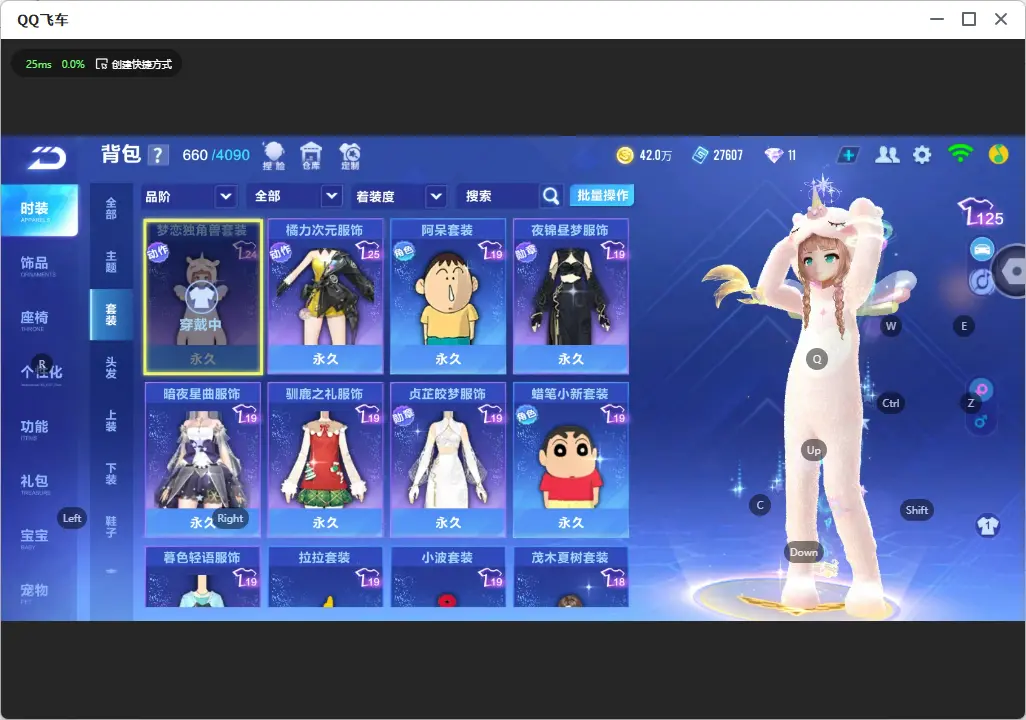Select the 头发 vertical subcategory
The width and height of the screenshot is (1026, 720).
click(111, 367)
